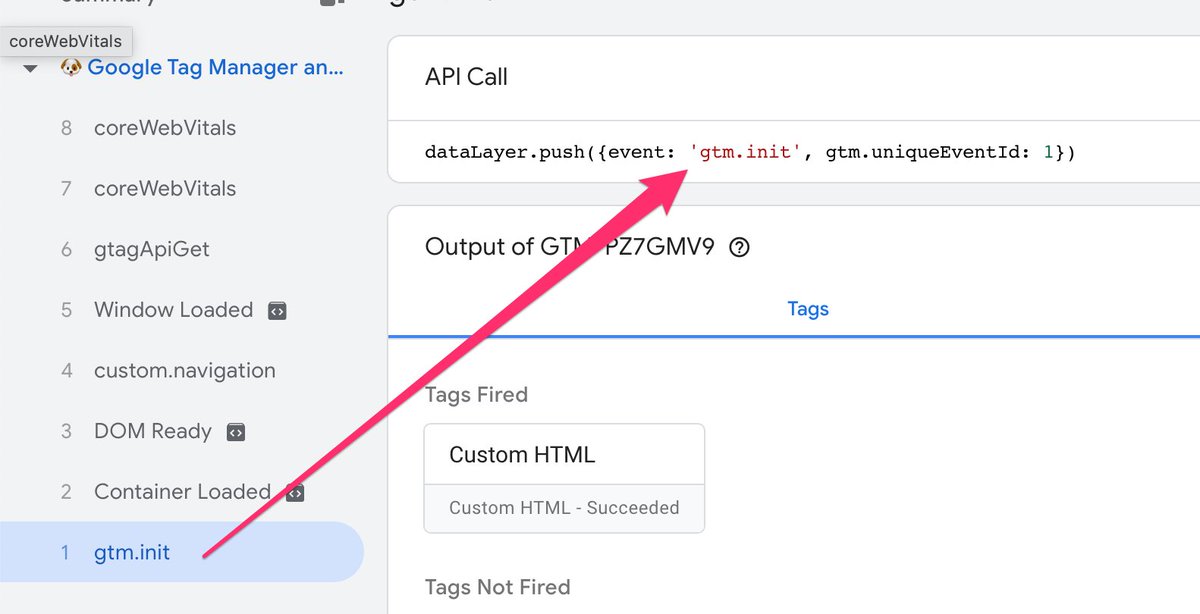Select event 7 coreWebVitals

[165, 188]
